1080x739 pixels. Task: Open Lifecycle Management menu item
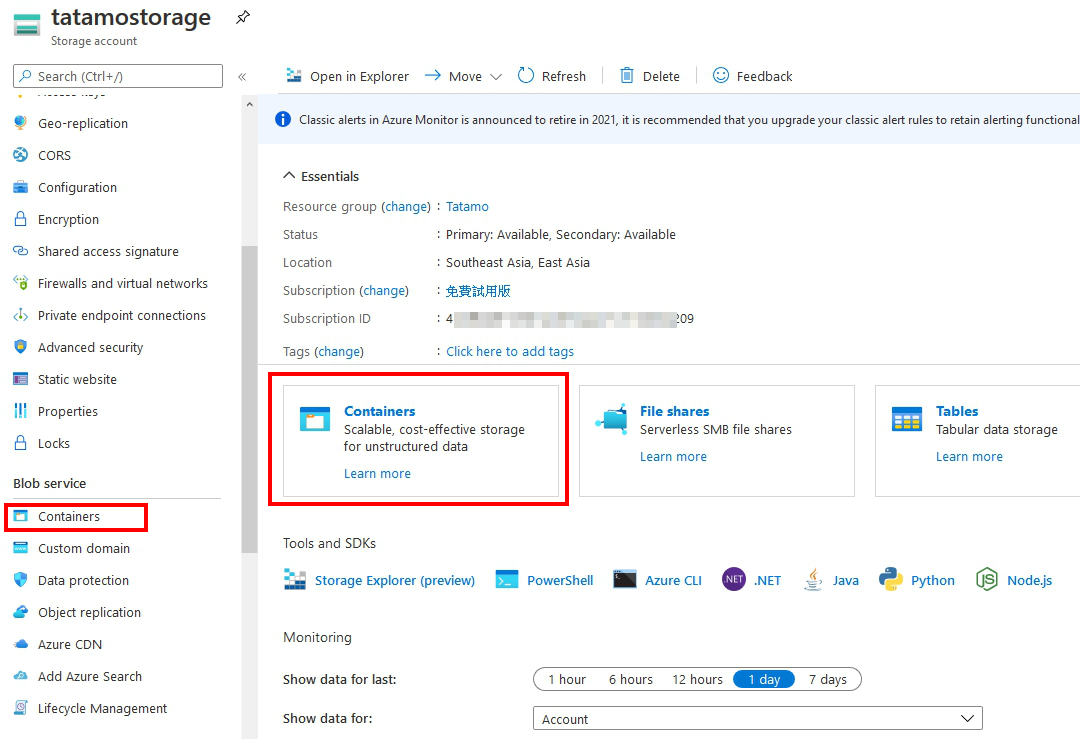click(102, 708)
